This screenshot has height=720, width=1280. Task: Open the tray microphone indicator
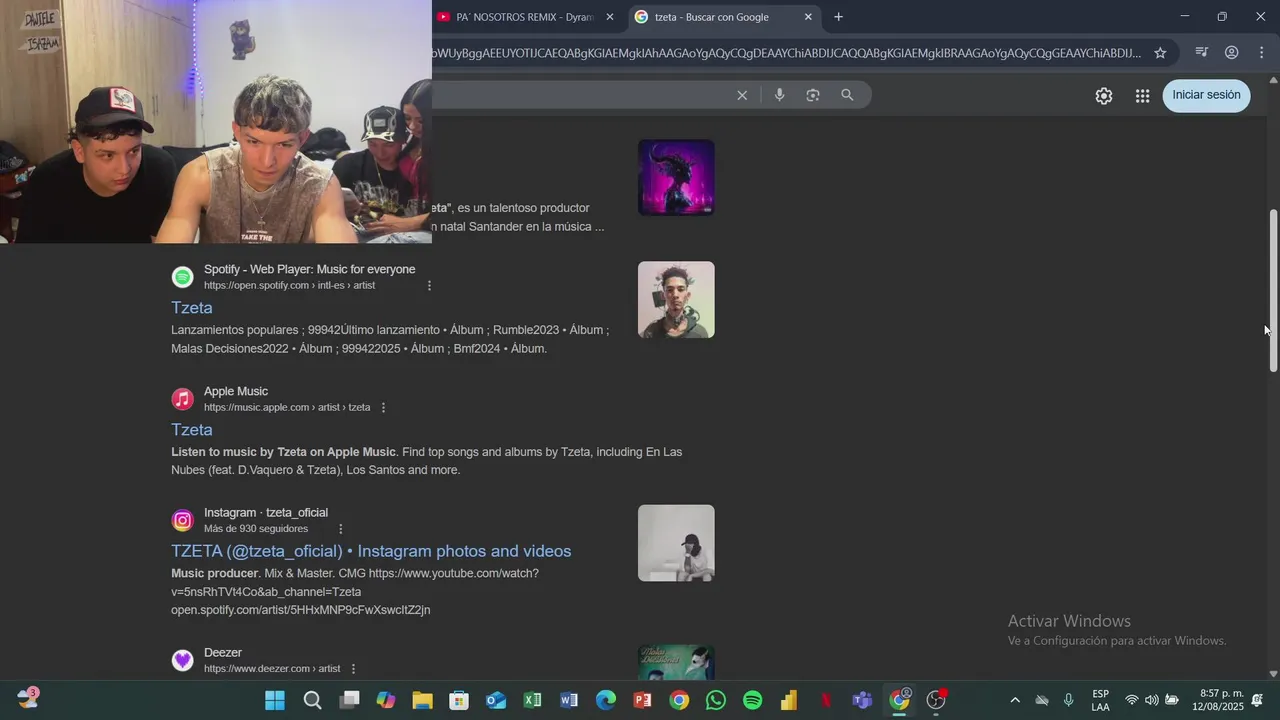click(x=1069, y=700)
